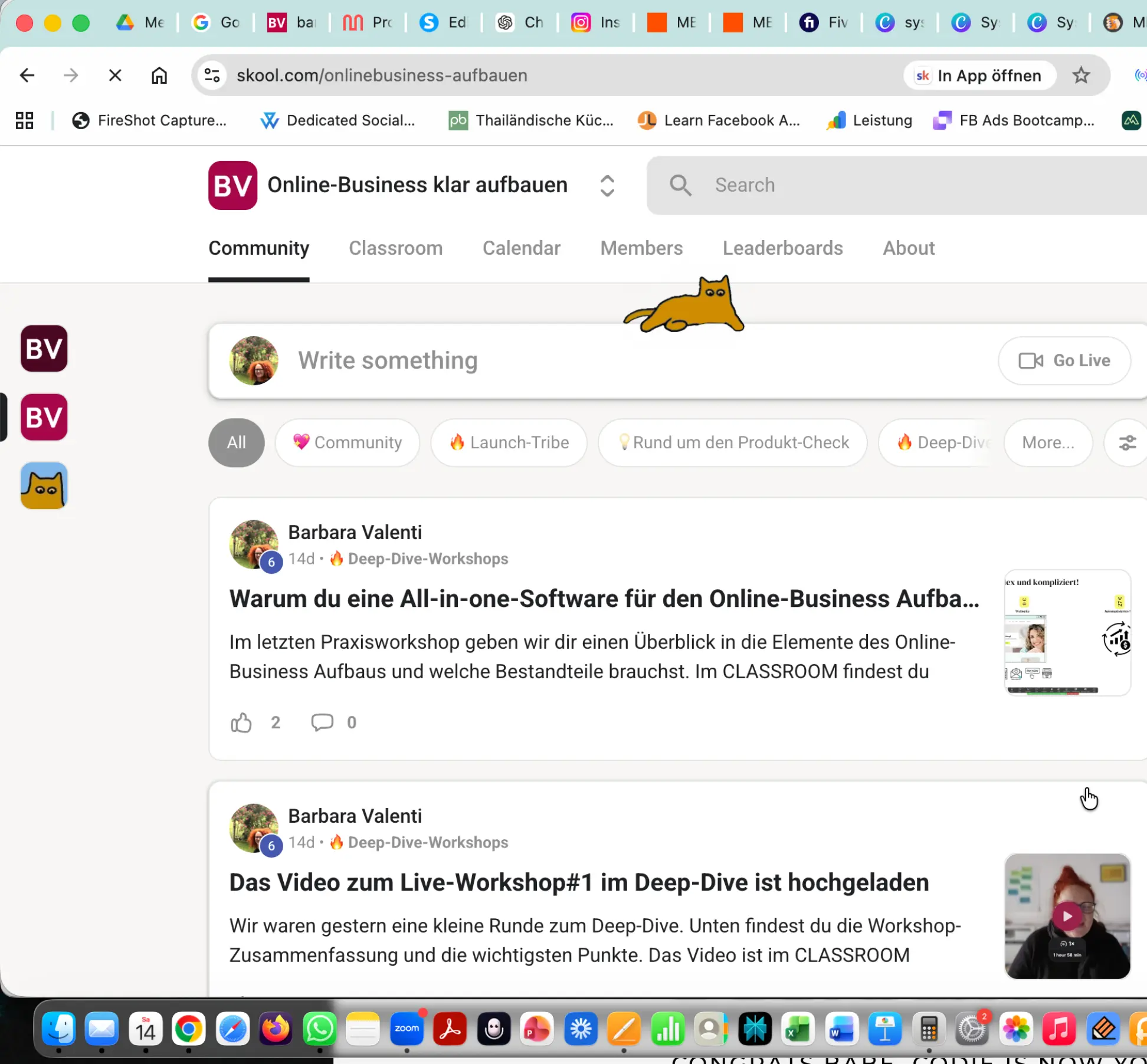Bookmark this page with star icon
The height and width of the screenshot is (1064, 1147).
(x=1081, y=75)
